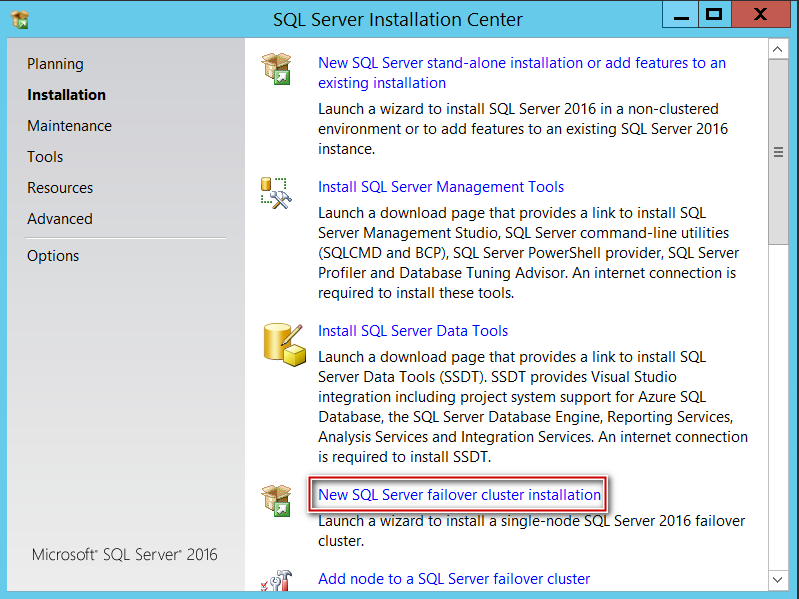Viewport: 799px width, 599px height.
Task: Click Add node to SQL Server failover cluster
Action: coord(454,579)
